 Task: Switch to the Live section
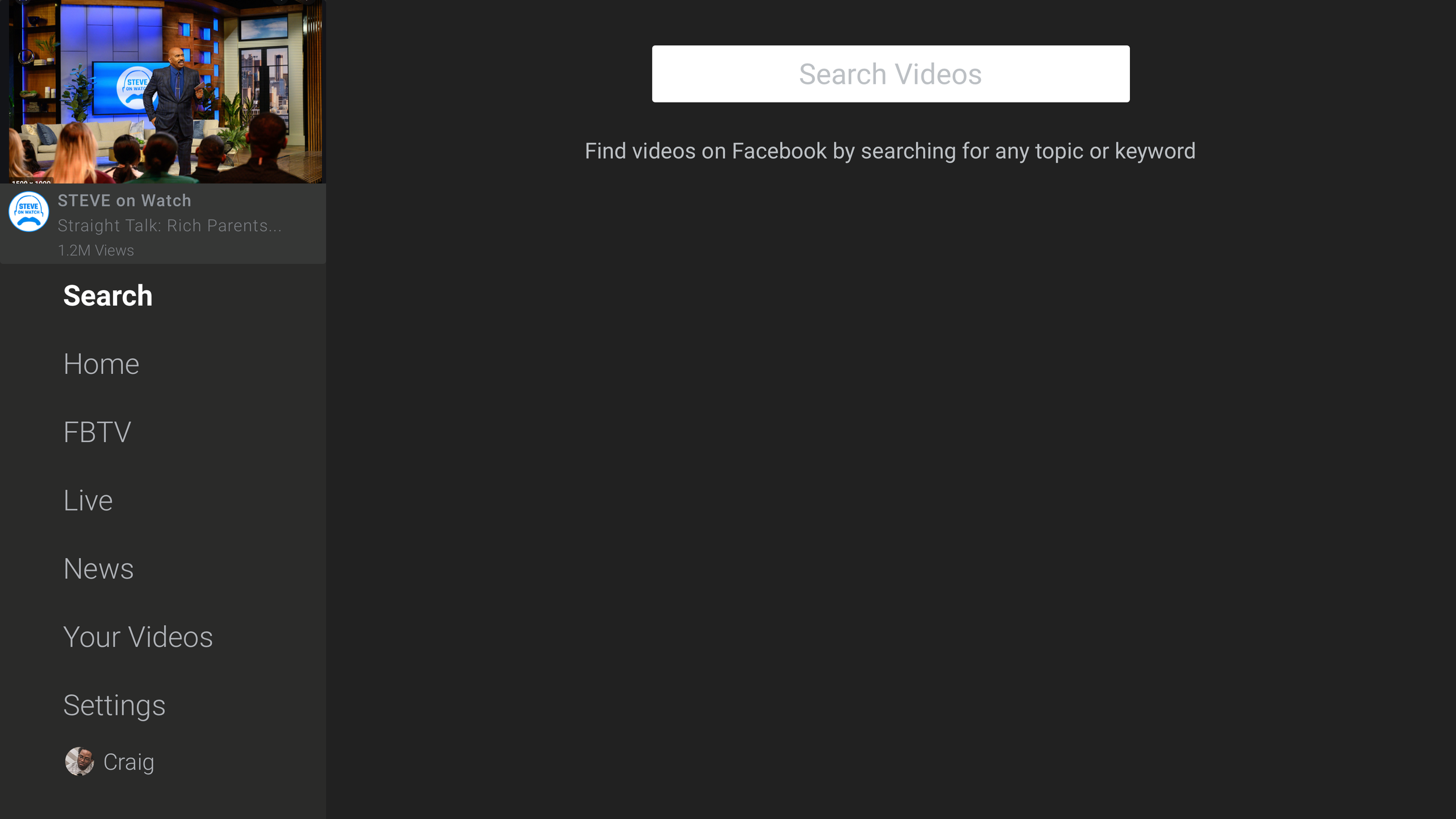coord(88,501)
